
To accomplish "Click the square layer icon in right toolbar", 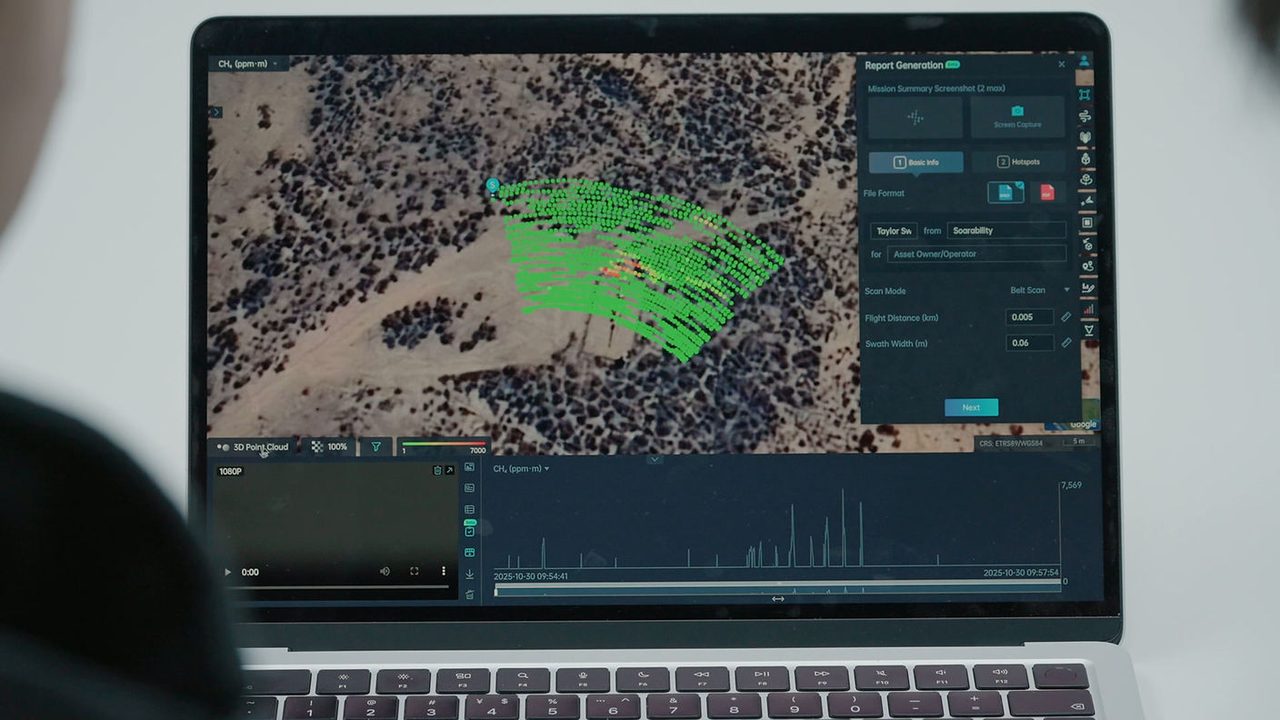I will click(1087, 223).
